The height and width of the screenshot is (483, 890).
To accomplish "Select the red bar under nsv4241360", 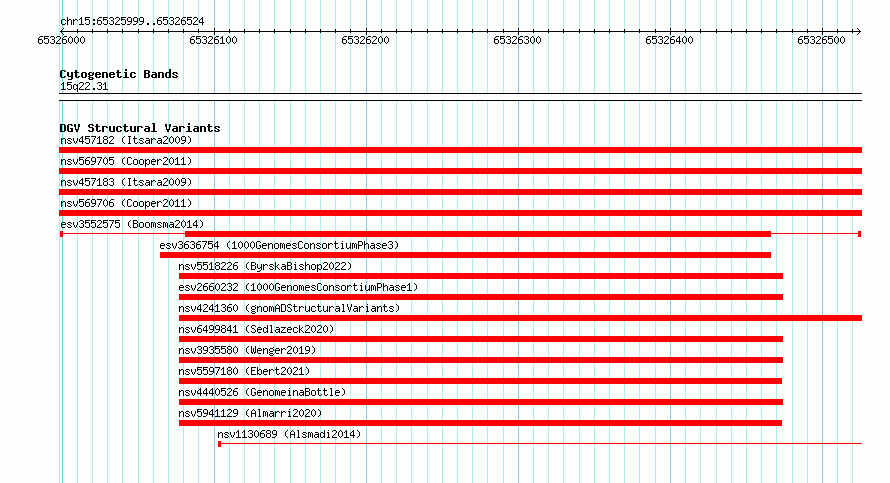I will (x=520, y=318).
